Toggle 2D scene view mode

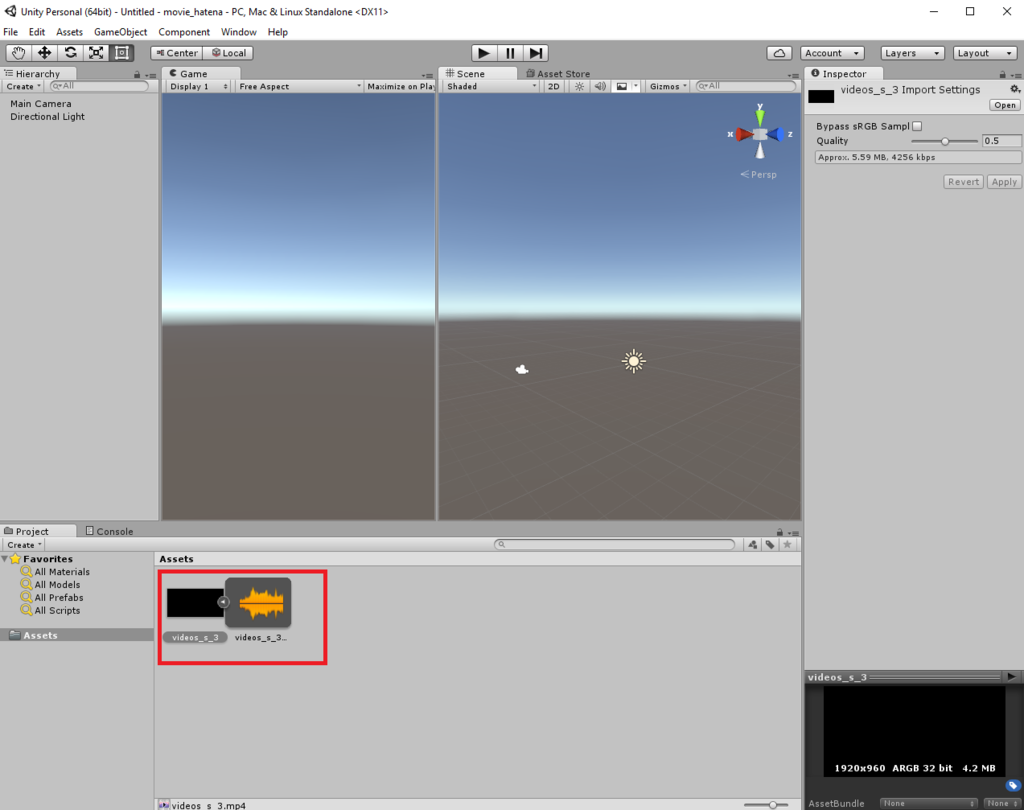pyautogui.click(x=554, y=86)
